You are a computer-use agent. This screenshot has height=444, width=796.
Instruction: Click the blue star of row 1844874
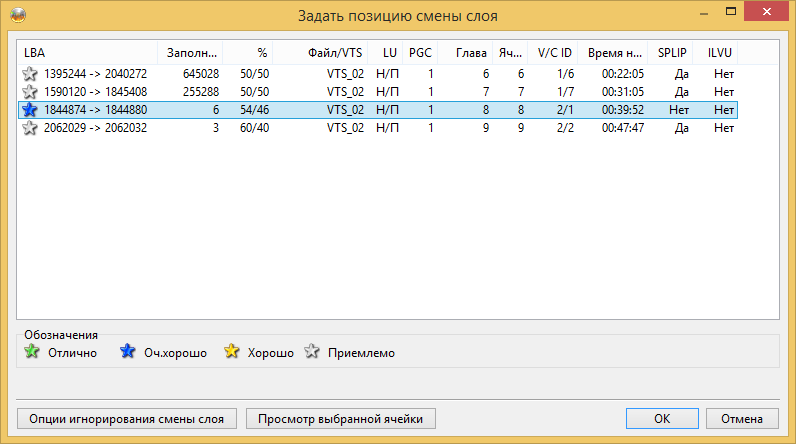(30, 110)
